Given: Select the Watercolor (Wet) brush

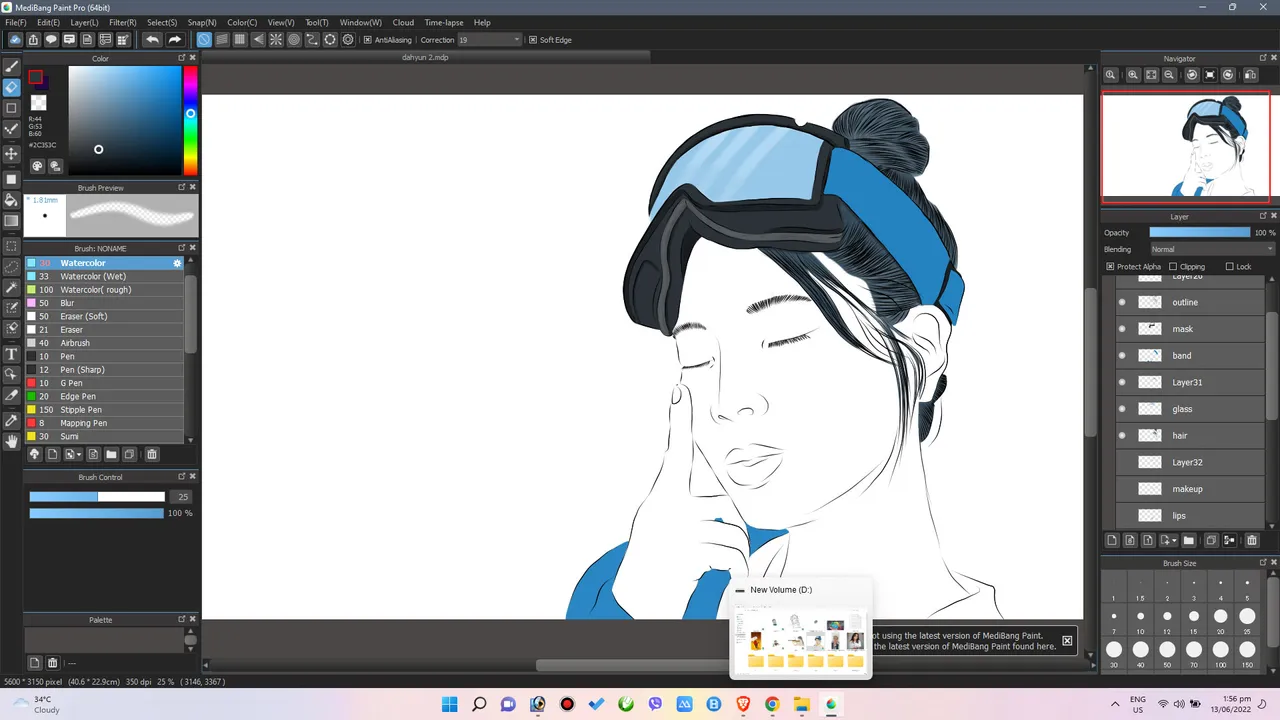Looking at the screenshot, I should [105, 276].
